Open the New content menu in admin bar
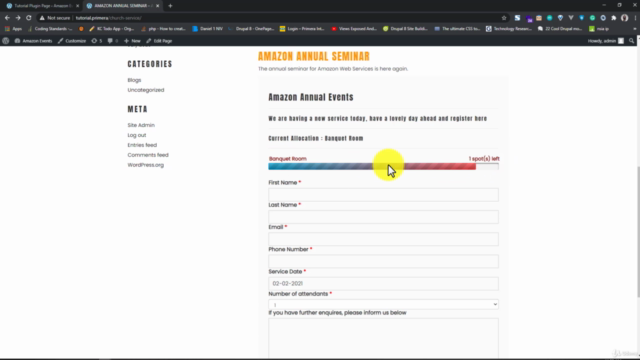640x360 pixels. point(132,41)
